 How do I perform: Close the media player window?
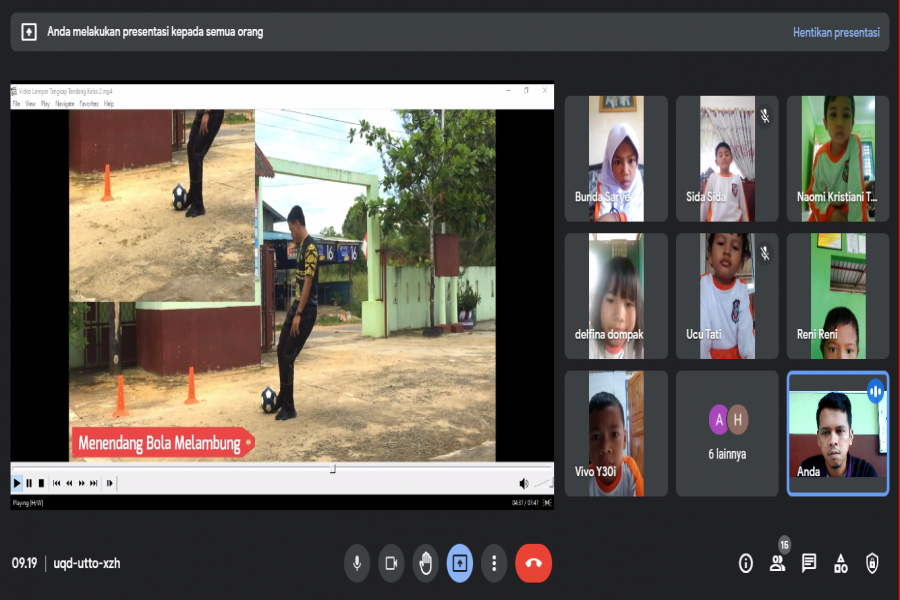point(545,91)
